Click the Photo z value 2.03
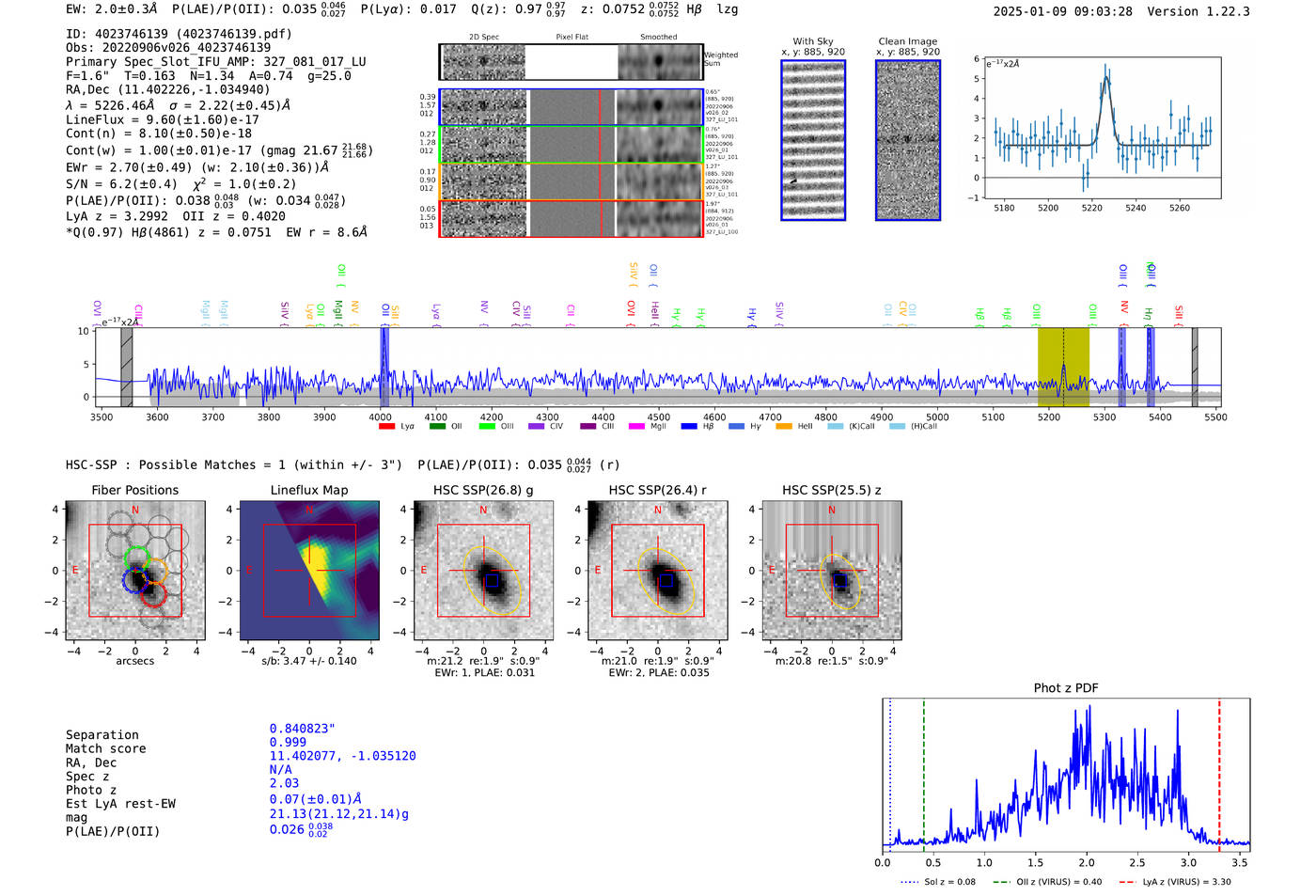This screenshot has width=1316, height=896. [284, 783]
